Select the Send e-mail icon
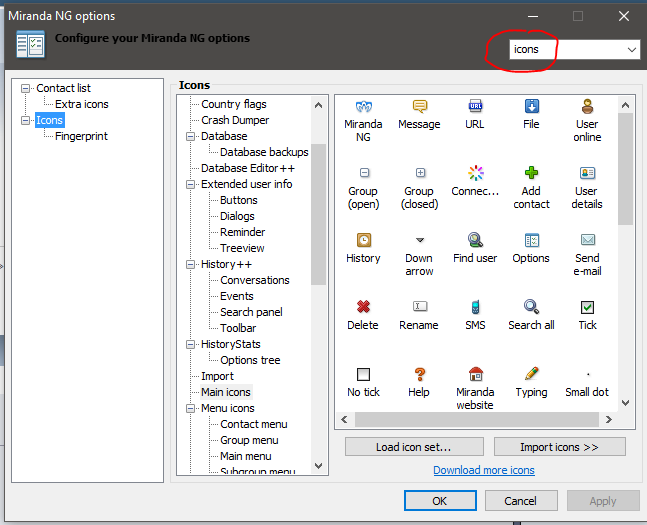The height and width of the screenshot is (525, 647). (588, 240)
